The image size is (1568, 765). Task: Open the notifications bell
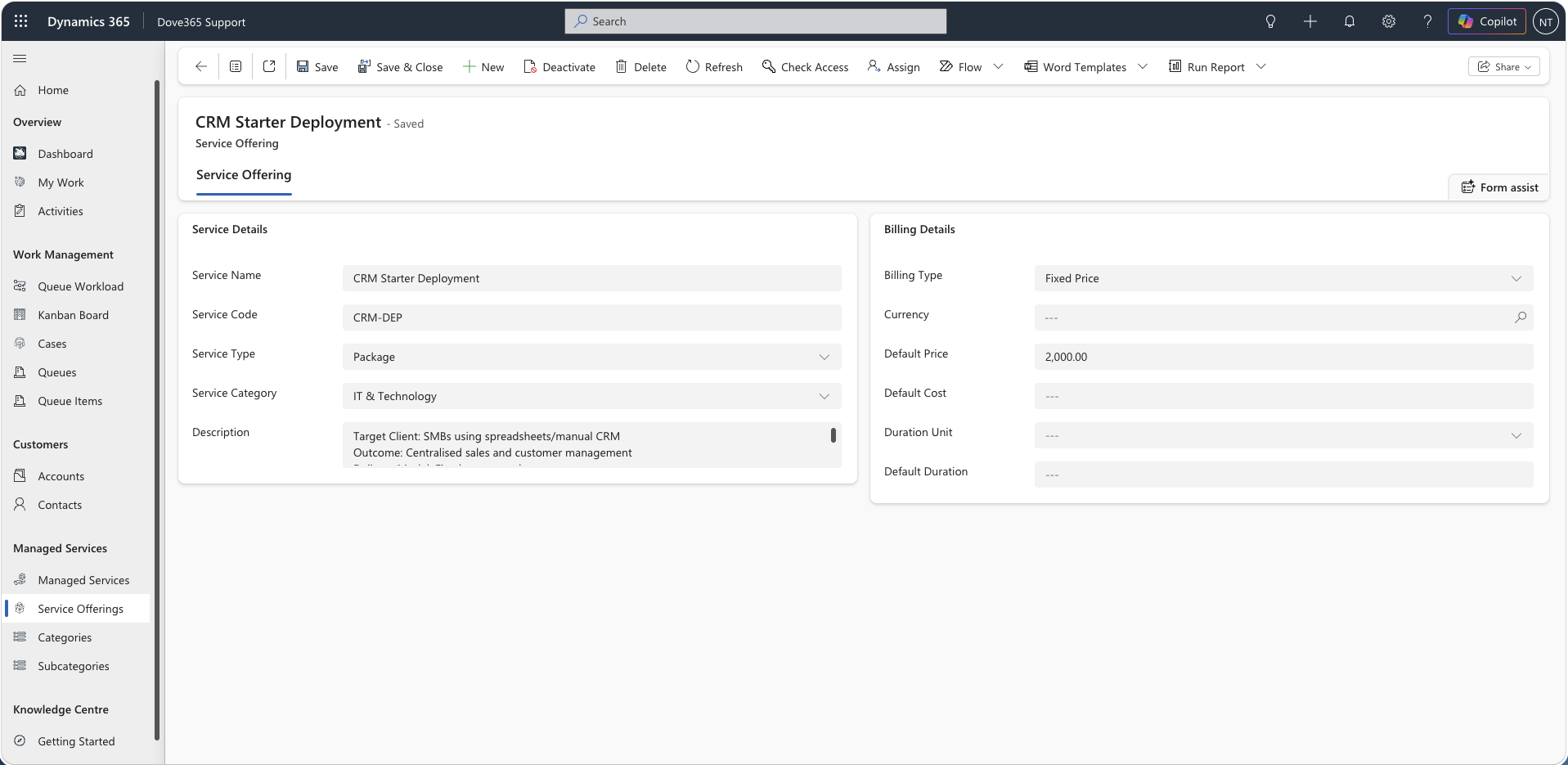point(1350,21)
